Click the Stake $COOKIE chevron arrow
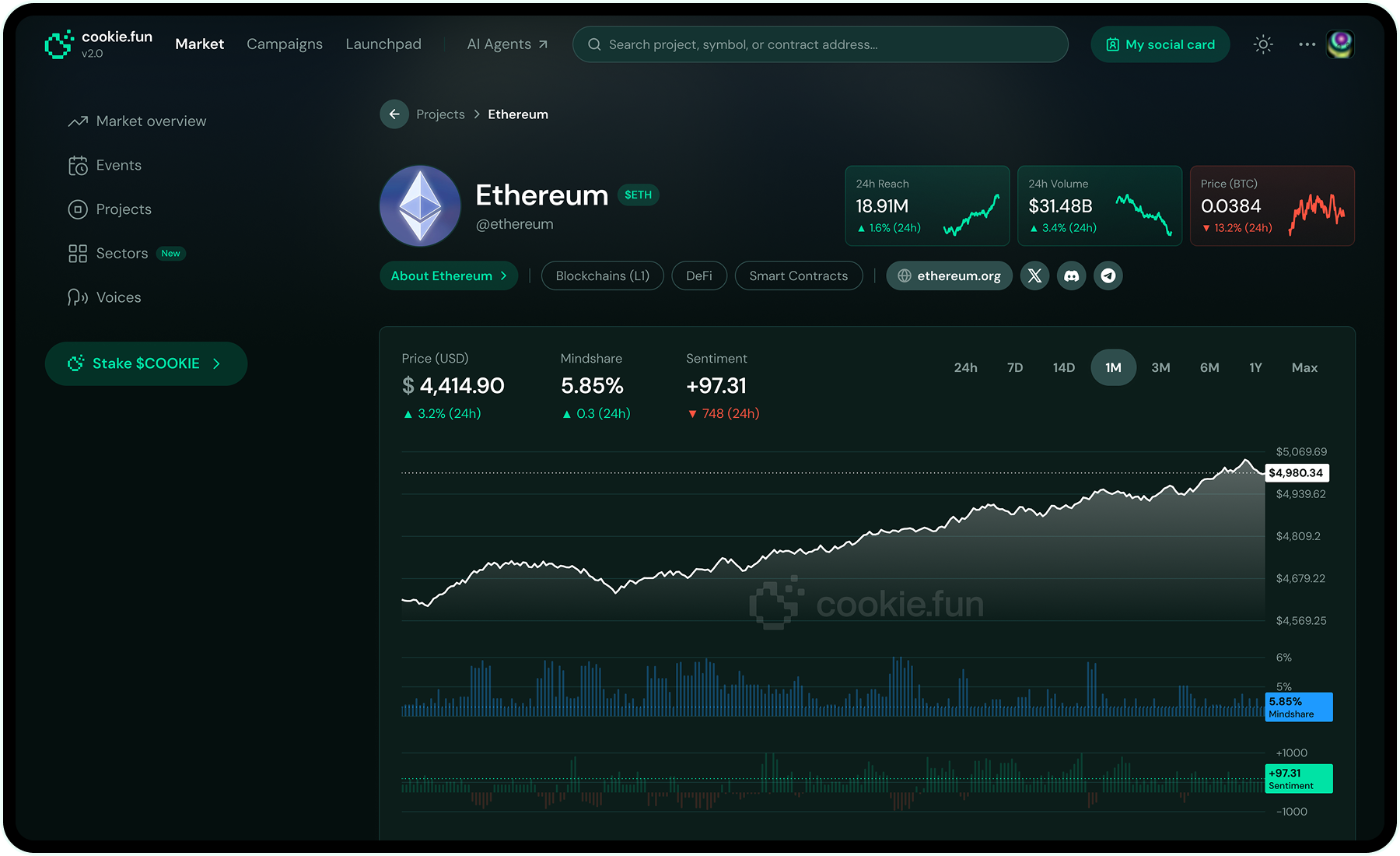 coord(217,363)
